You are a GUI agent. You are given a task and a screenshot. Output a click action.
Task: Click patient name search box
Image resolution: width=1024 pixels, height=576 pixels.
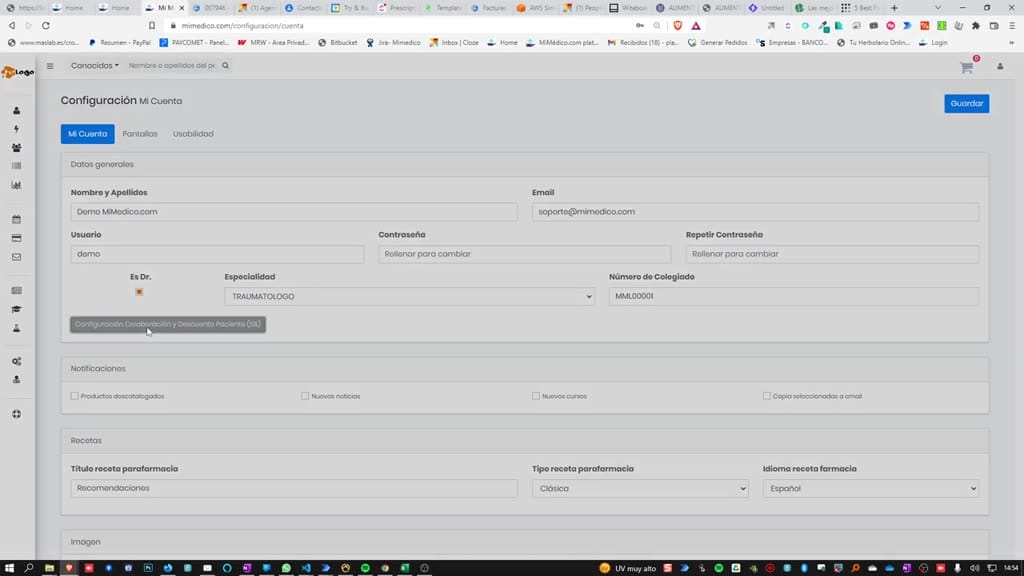tap(172, 66)
